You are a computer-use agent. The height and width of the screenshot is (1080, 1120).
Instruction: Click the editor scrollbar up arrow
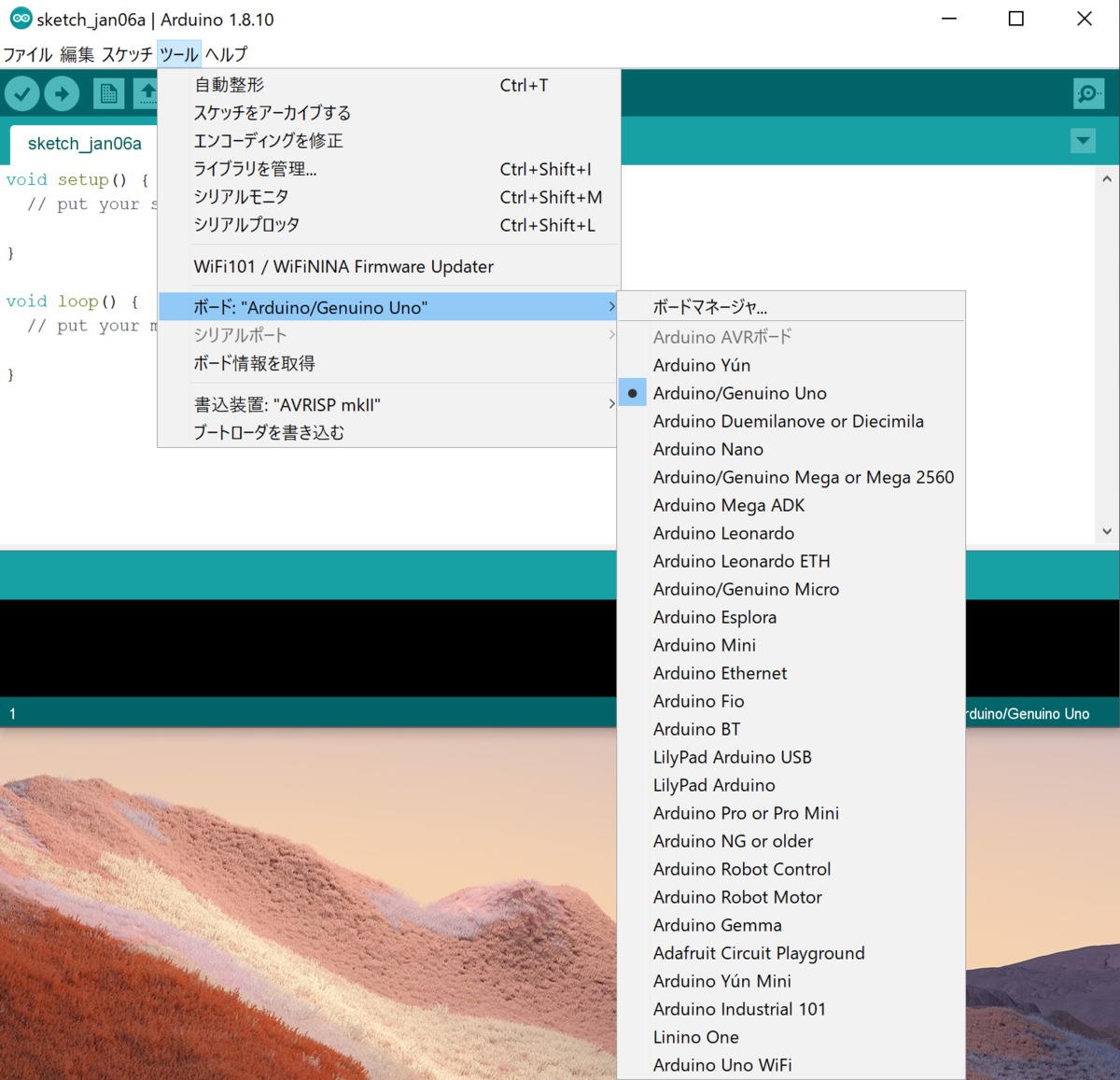[1107, 177]
